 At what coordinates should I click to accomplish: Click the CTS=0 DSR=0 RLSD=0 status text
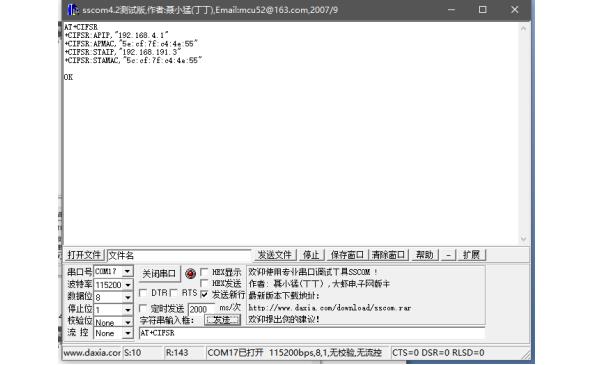pos(438,353)
